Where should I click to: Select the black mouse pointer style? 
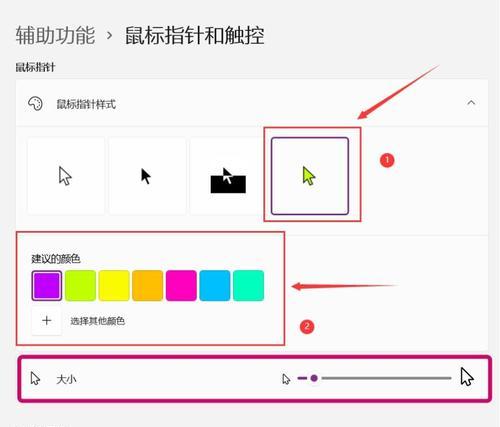tap(147, 176)
